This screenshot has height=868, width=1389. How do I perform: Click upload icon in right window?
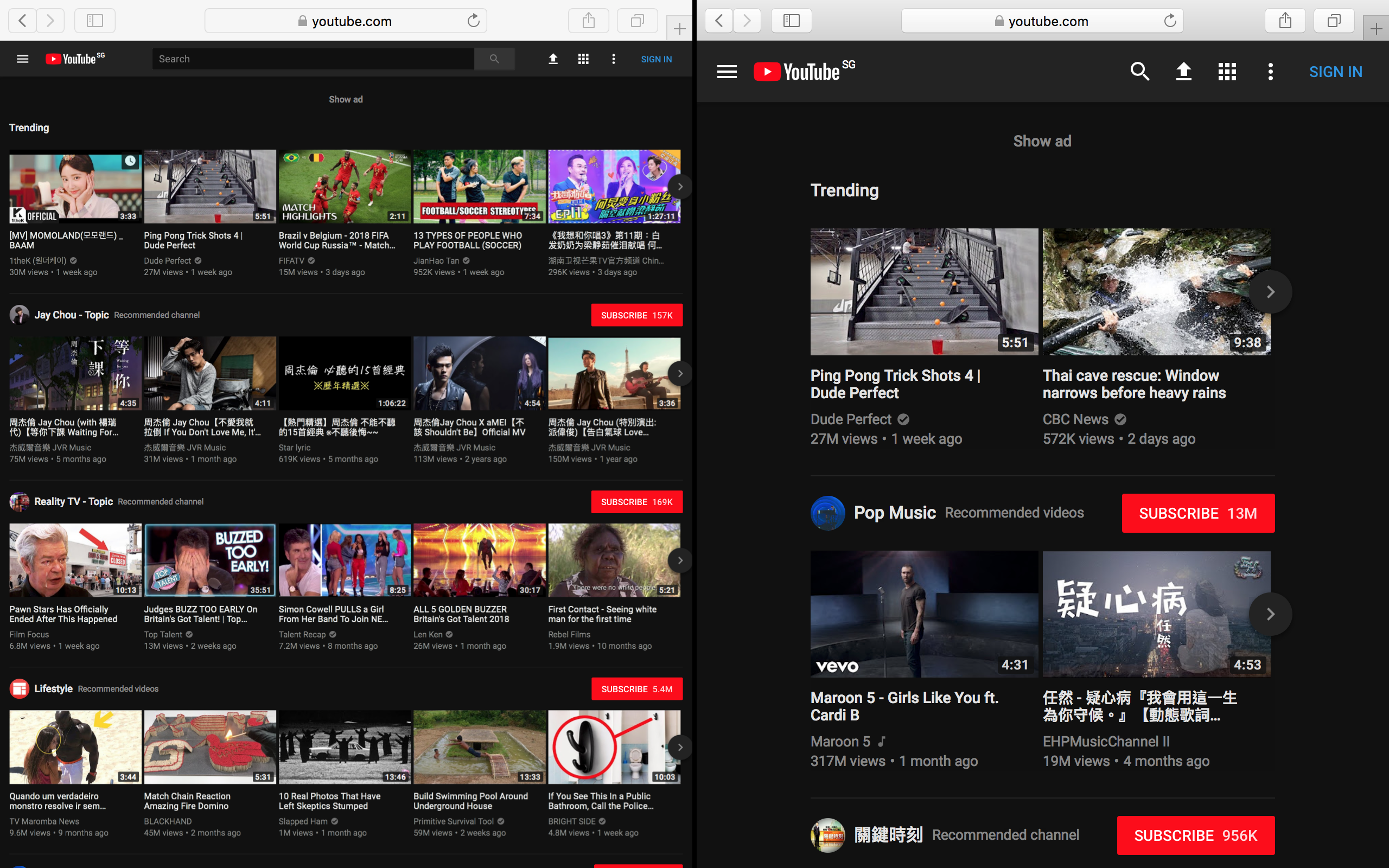1183,72
